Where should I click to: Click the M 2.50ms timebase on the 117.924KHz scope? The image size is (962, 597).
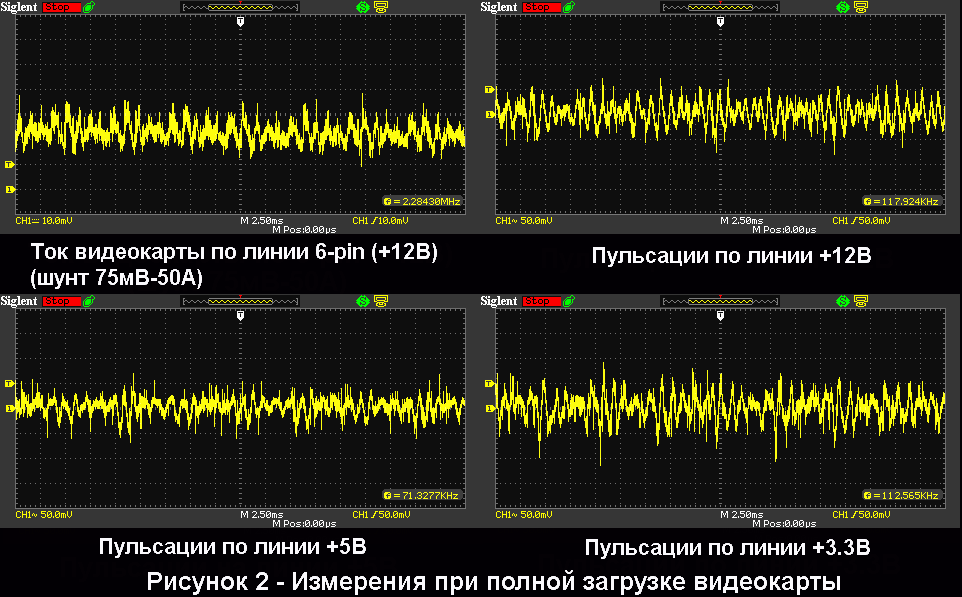click(x=740, y=220)
